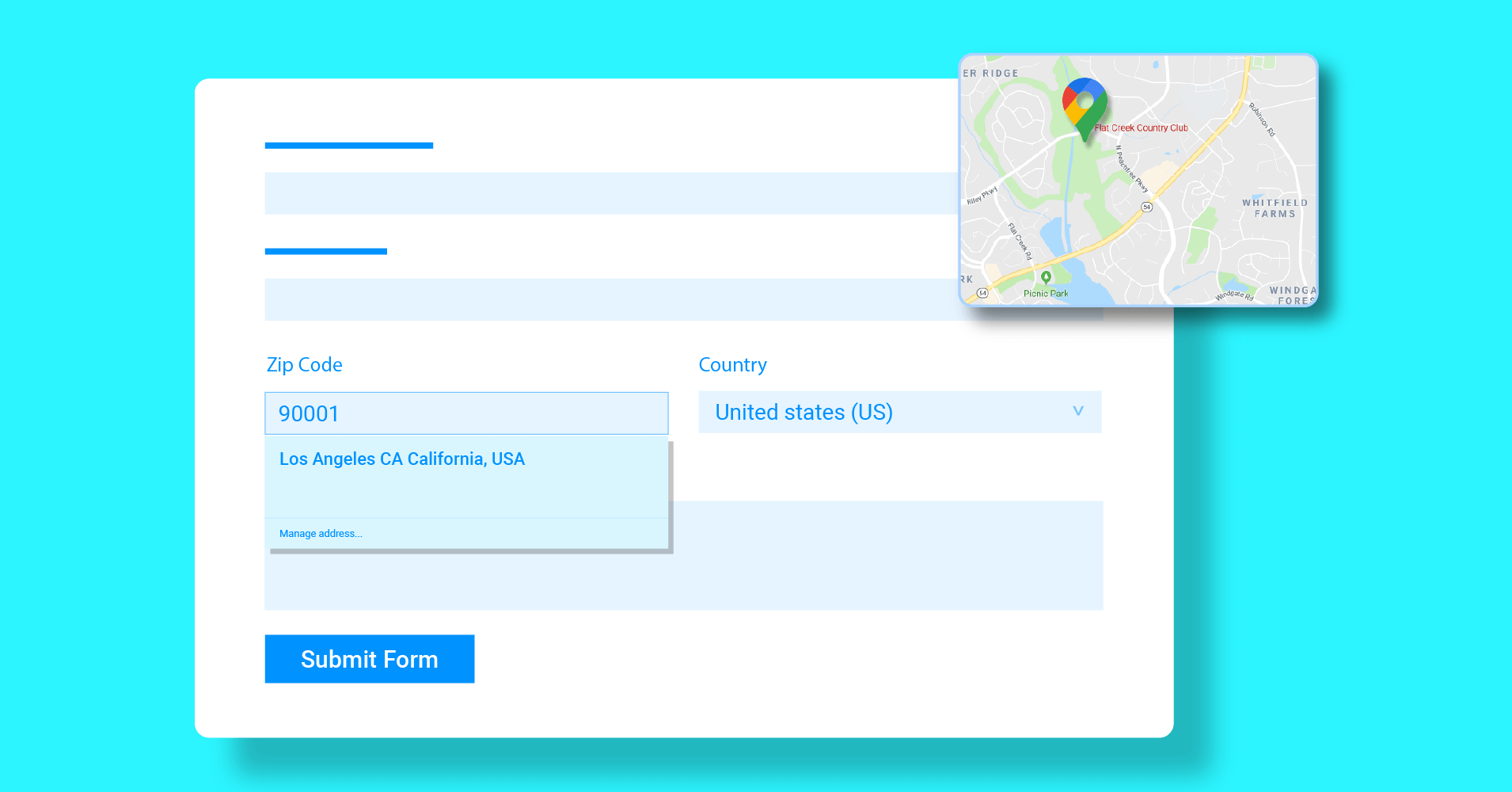Click the Country field label
The image size is (1512, 792).
click(x=732, y=364)
